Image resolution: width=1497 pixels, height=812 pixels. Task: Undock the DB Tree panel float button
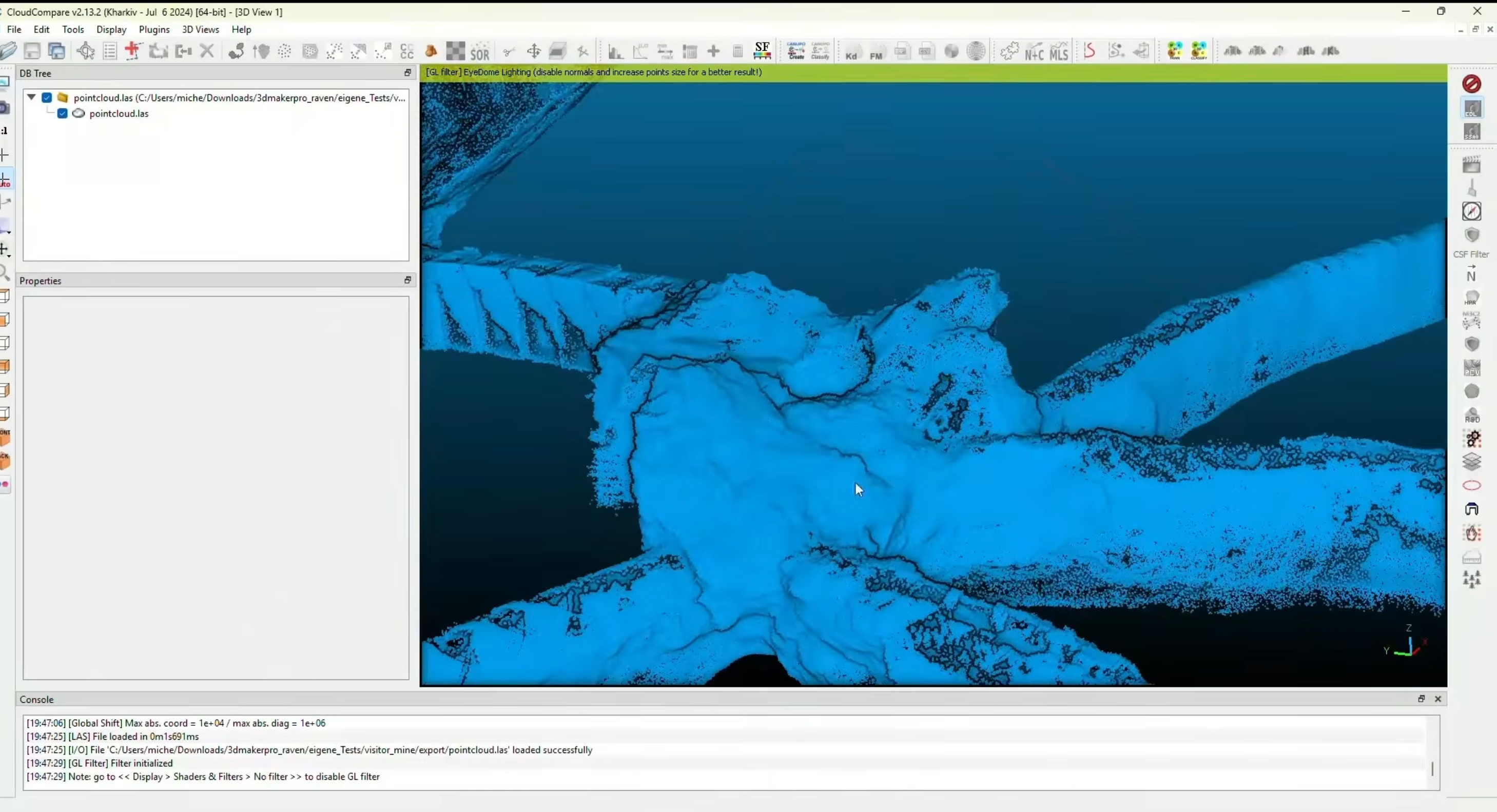pyautogui.click(x=407, y=73)
